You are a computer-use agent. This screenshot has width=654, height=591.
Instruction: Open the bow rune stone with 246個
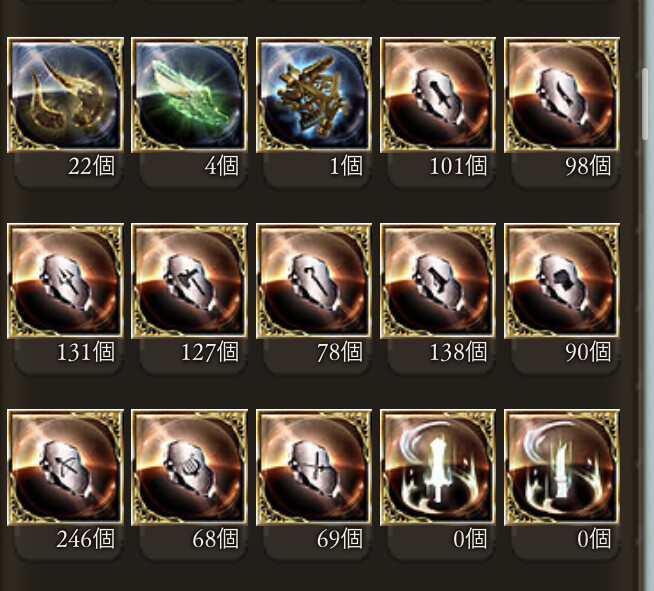[65, 467]
